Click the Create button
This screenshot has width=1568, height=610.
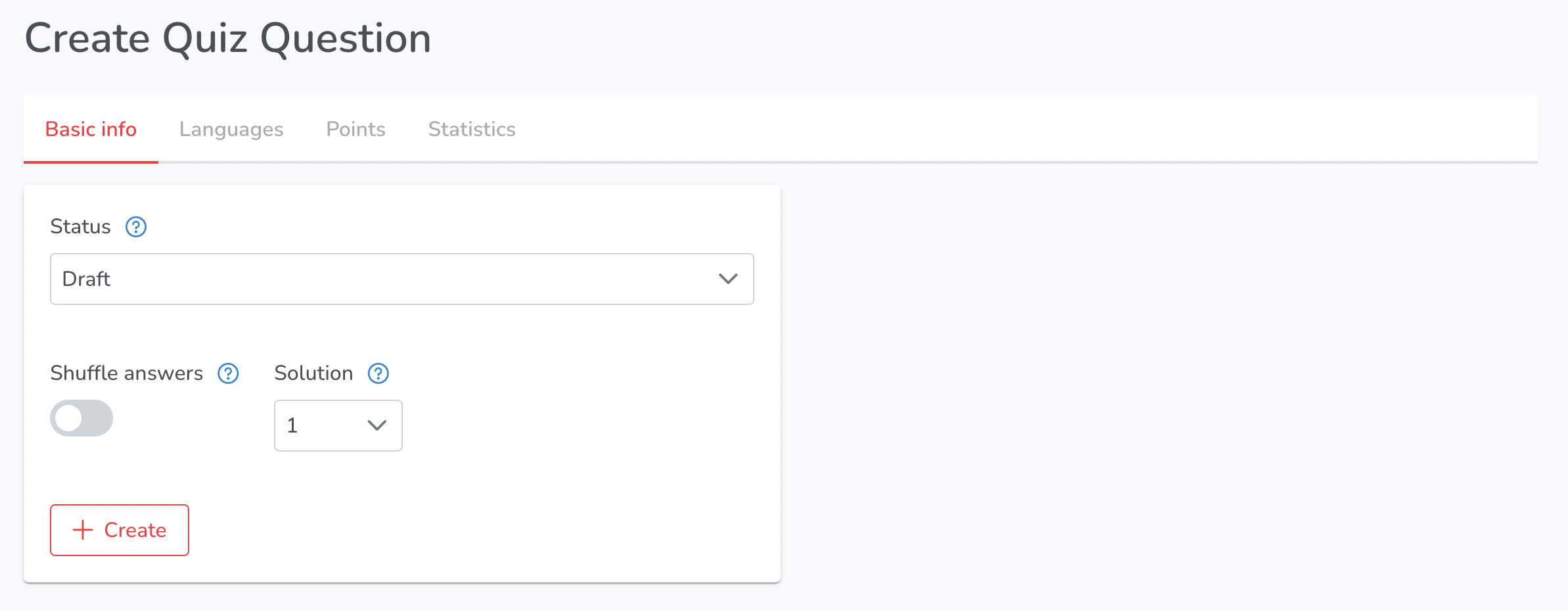click(x=120, y=530)
